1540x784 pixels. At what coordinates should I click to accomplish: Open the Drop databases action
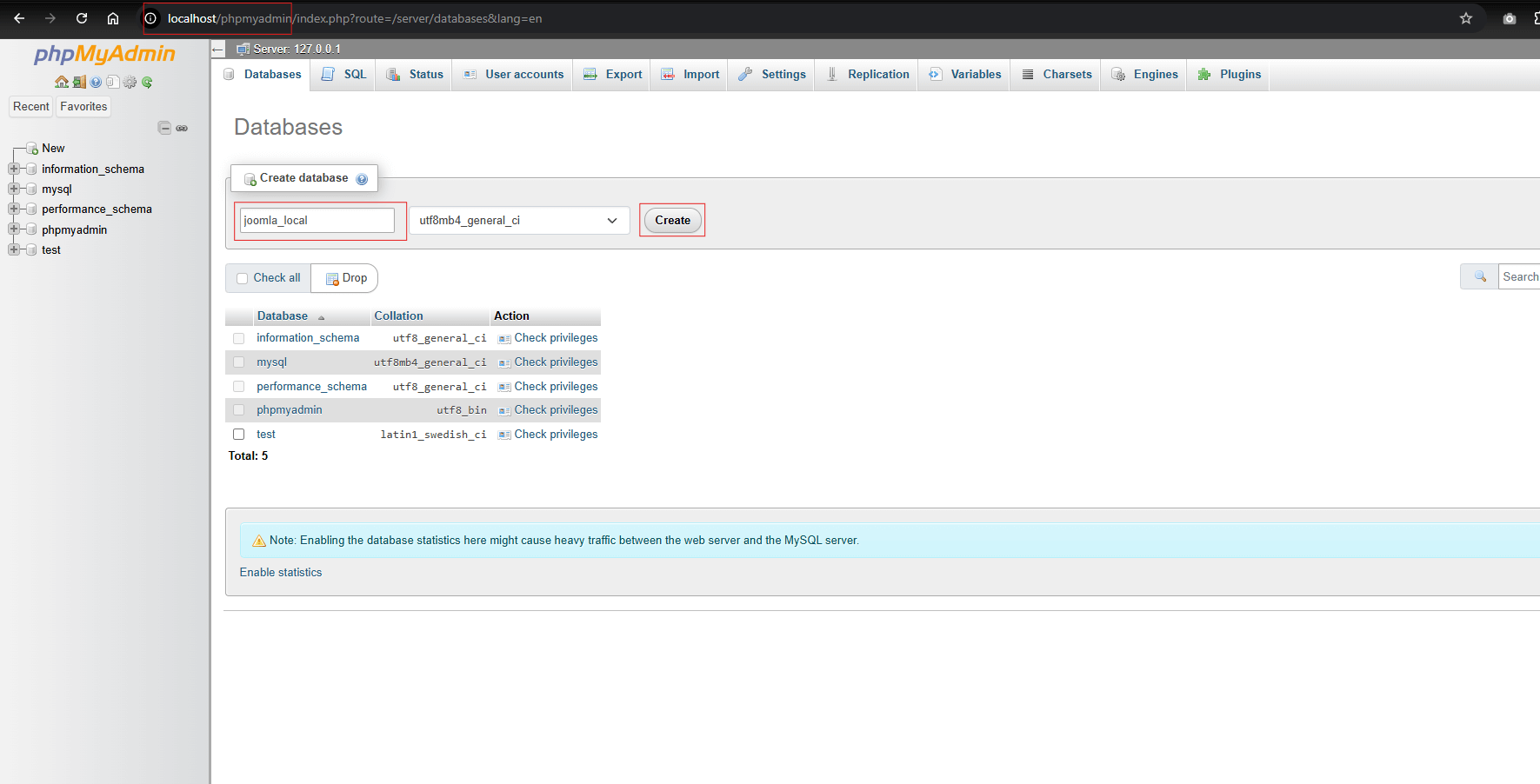point(343,278)
